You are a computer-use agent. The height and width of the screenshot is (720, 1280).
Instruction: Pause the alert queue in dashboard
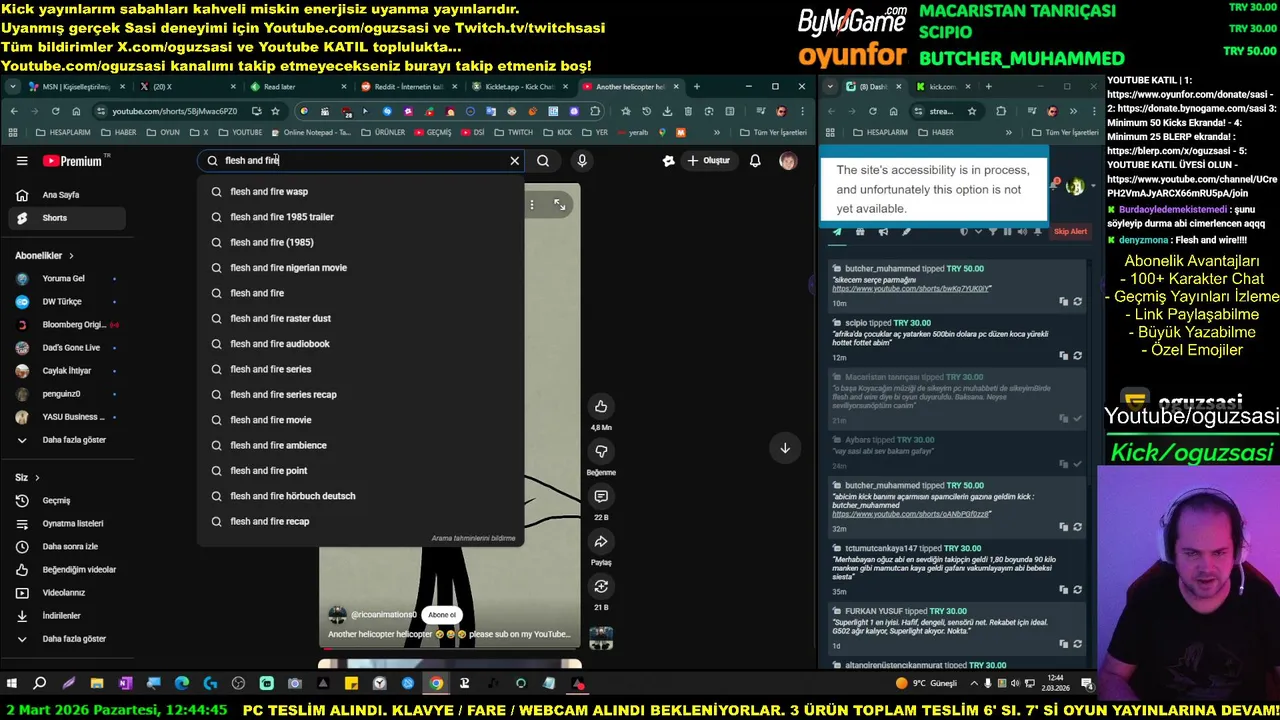pos(1007,232)
